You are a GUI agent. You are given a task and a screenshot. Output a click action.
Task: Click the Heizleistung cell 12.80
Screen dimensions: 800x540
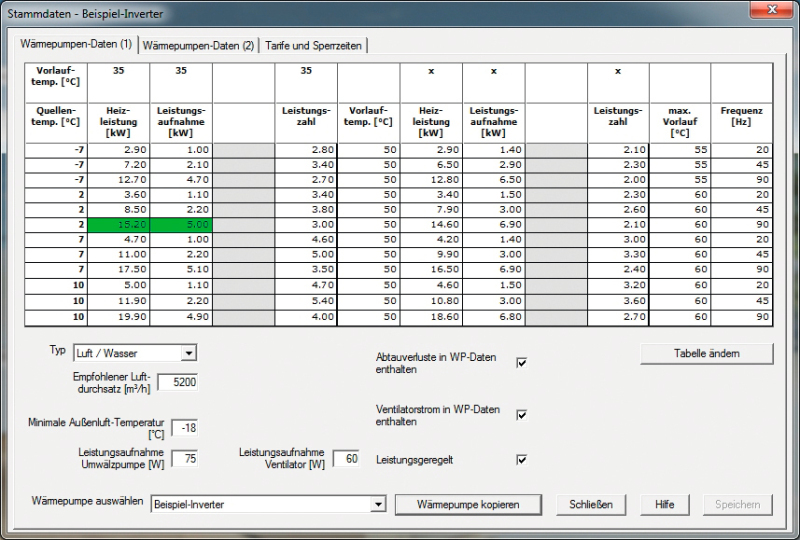[431, 180]
